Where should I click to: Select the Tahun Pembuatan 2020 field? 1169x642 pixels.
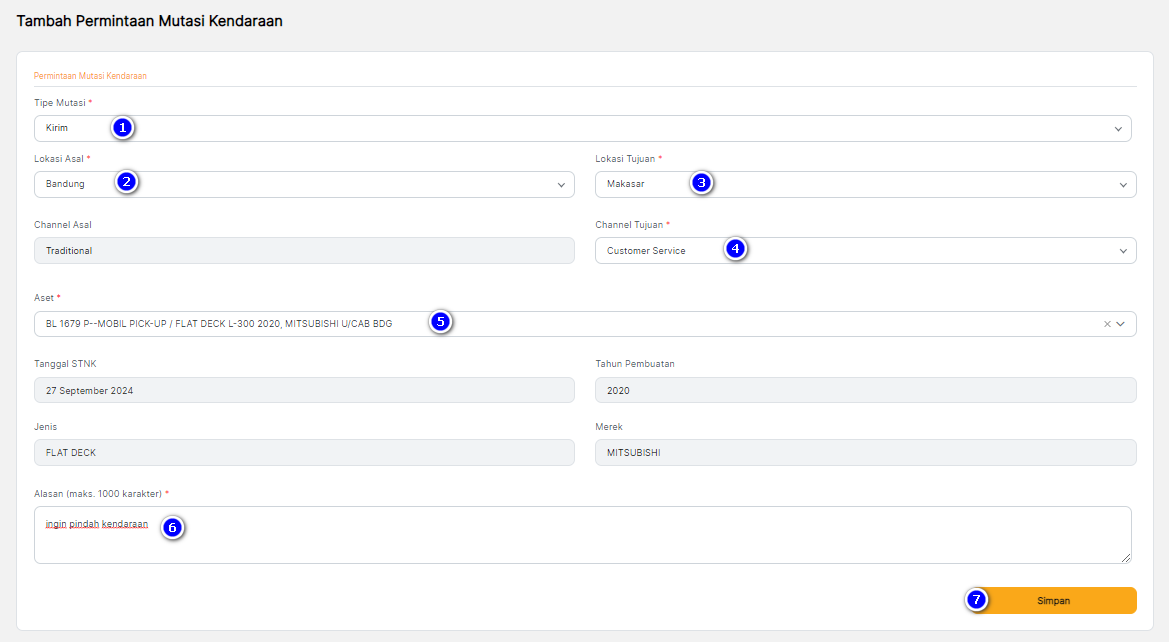(x=865, y=391)
